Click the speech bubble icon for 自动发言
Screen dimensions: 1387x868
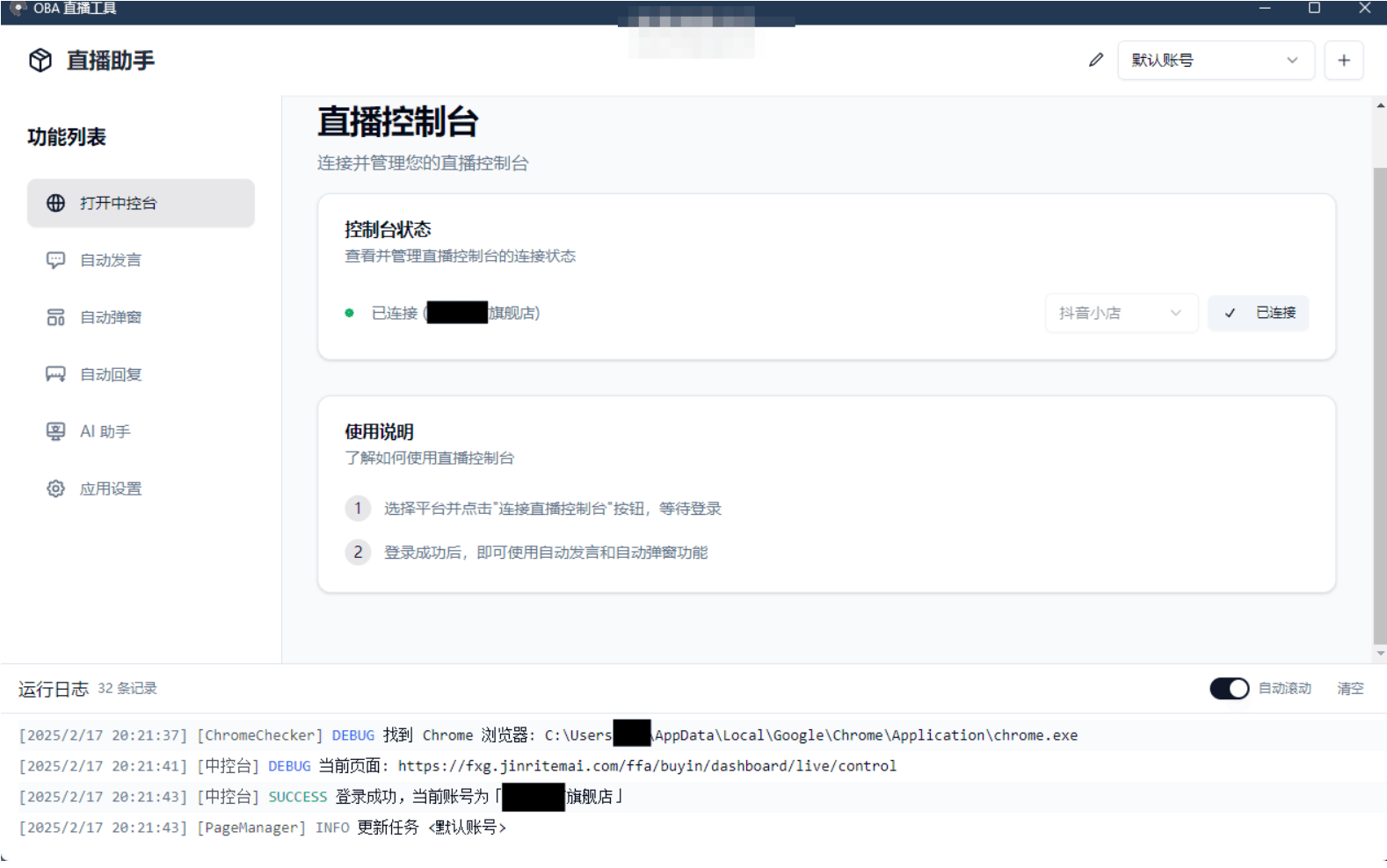pos(55,260)
